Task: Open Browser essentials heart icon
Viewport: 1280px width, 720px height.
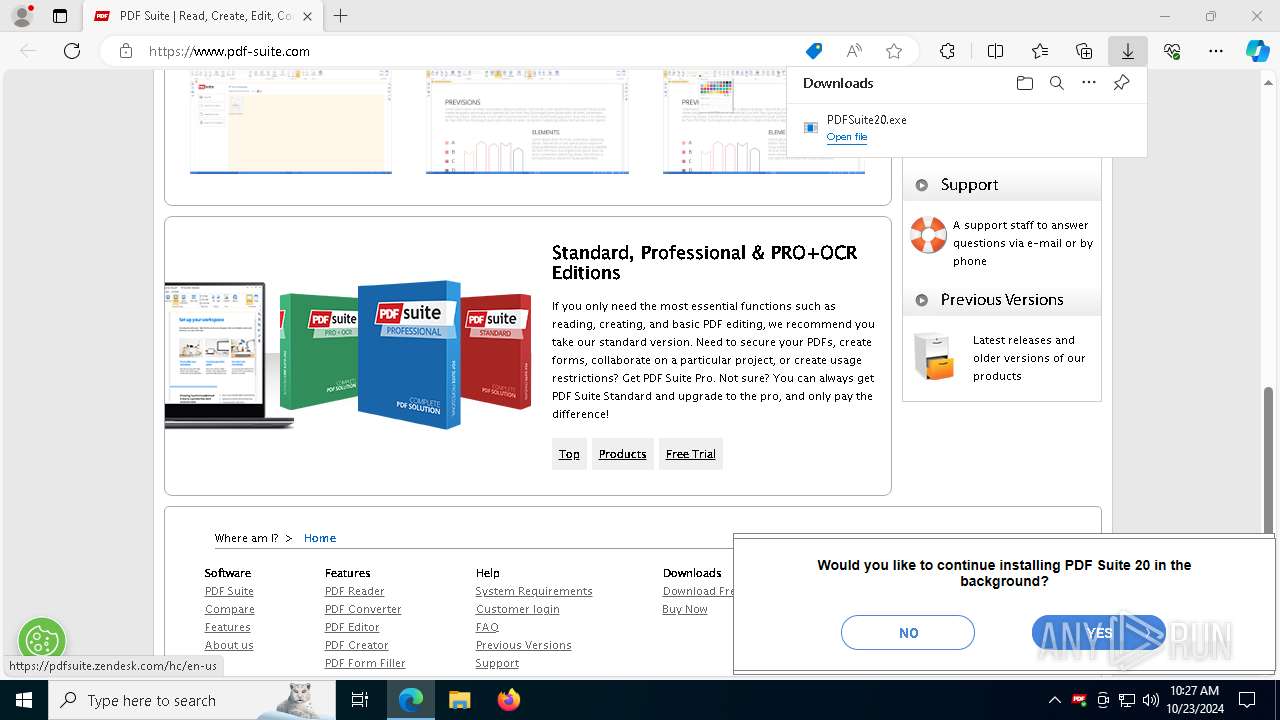Action: point(1172,51)
